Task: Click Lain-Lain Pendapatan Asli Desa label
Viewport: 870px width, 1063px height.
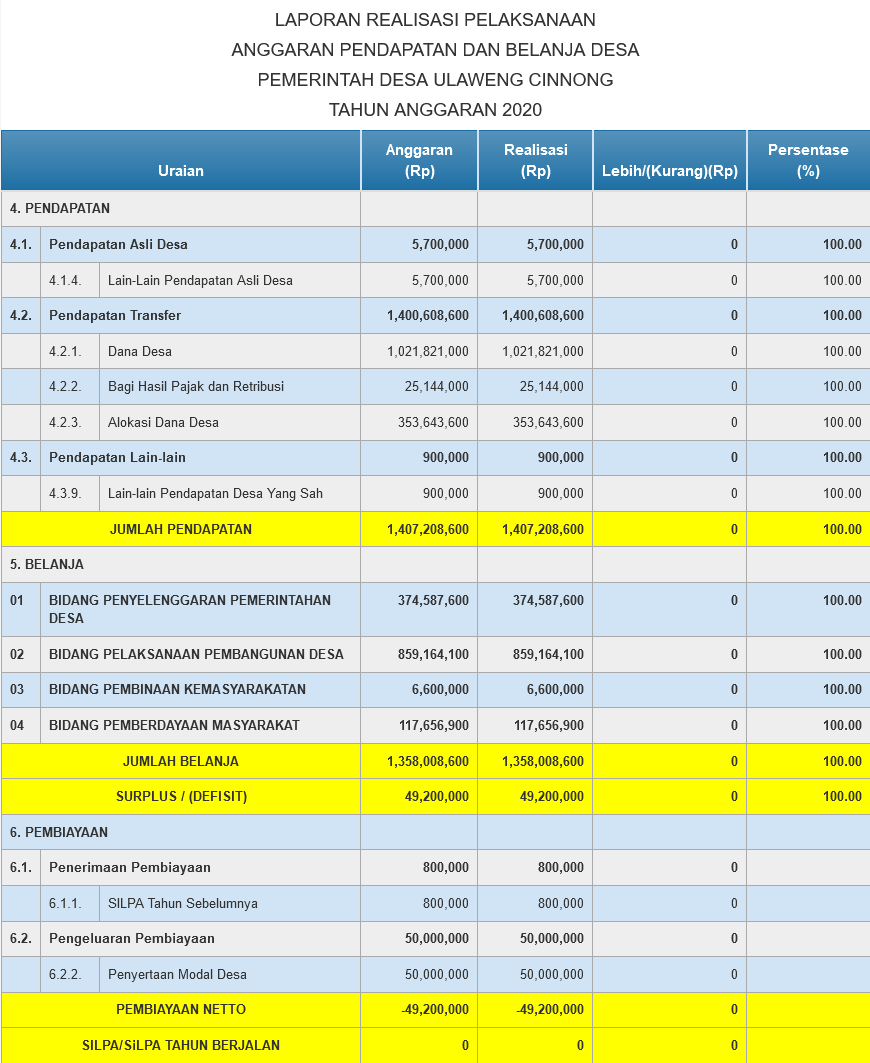Action: click(x=200, y=280)
